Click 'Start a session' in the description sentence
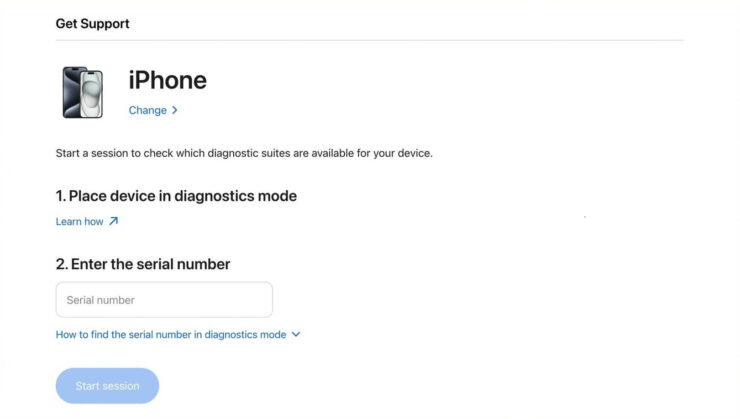Image resolution: width=740 pixels, height=419 pixels. coord(88,153)
